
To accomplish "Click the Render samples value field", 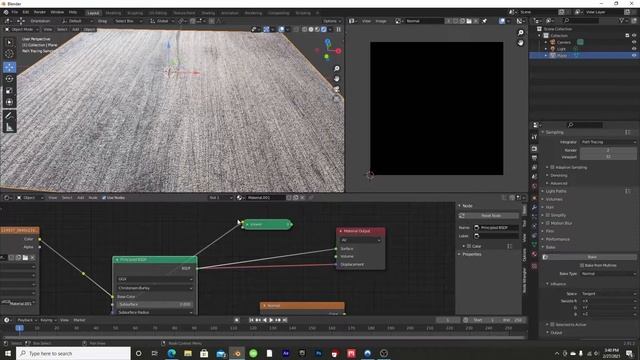I will (608, 150).
